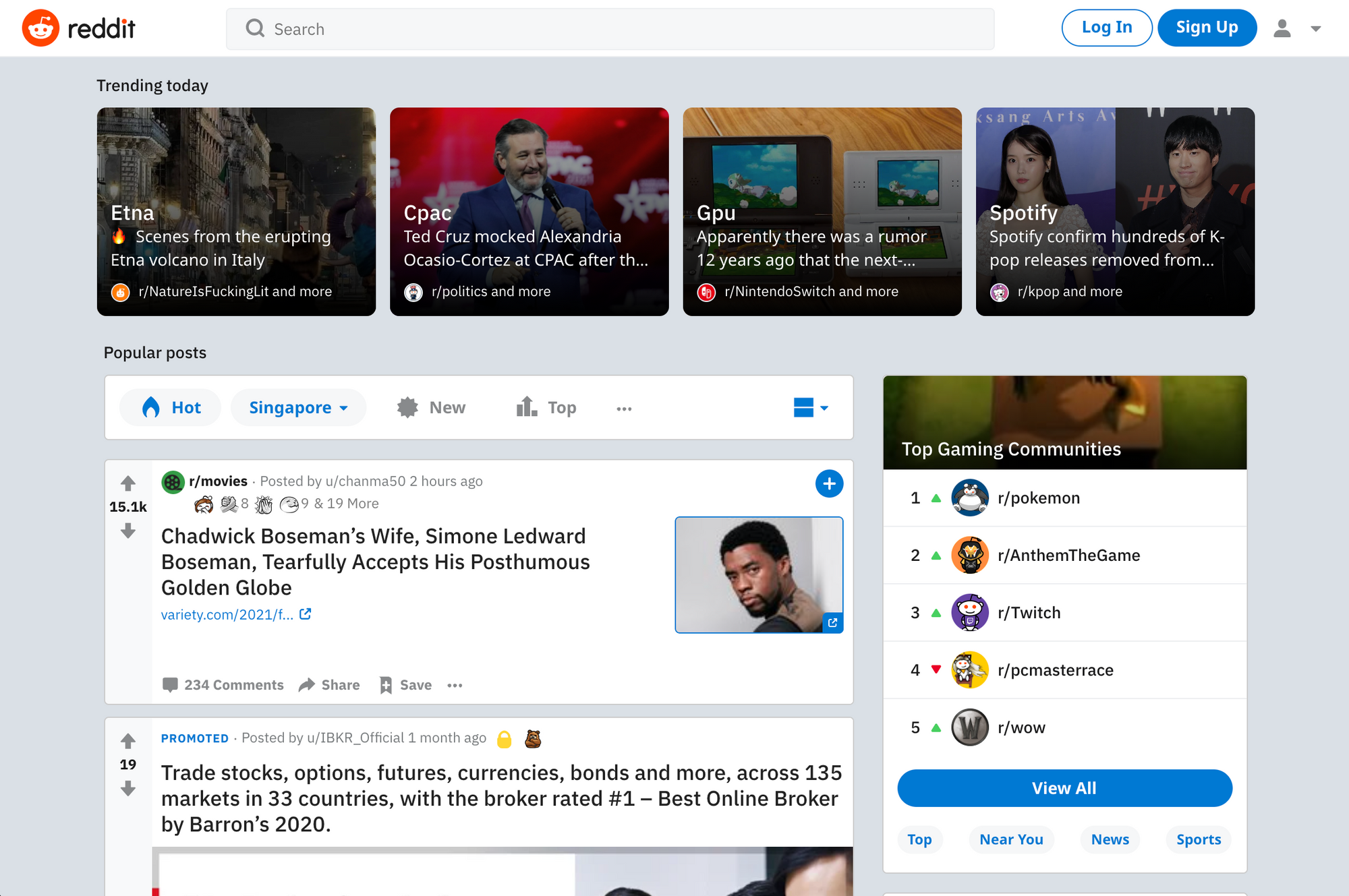Open 234 Comments on movies post
Viewport: 1349px width, 896px height.
223,685
